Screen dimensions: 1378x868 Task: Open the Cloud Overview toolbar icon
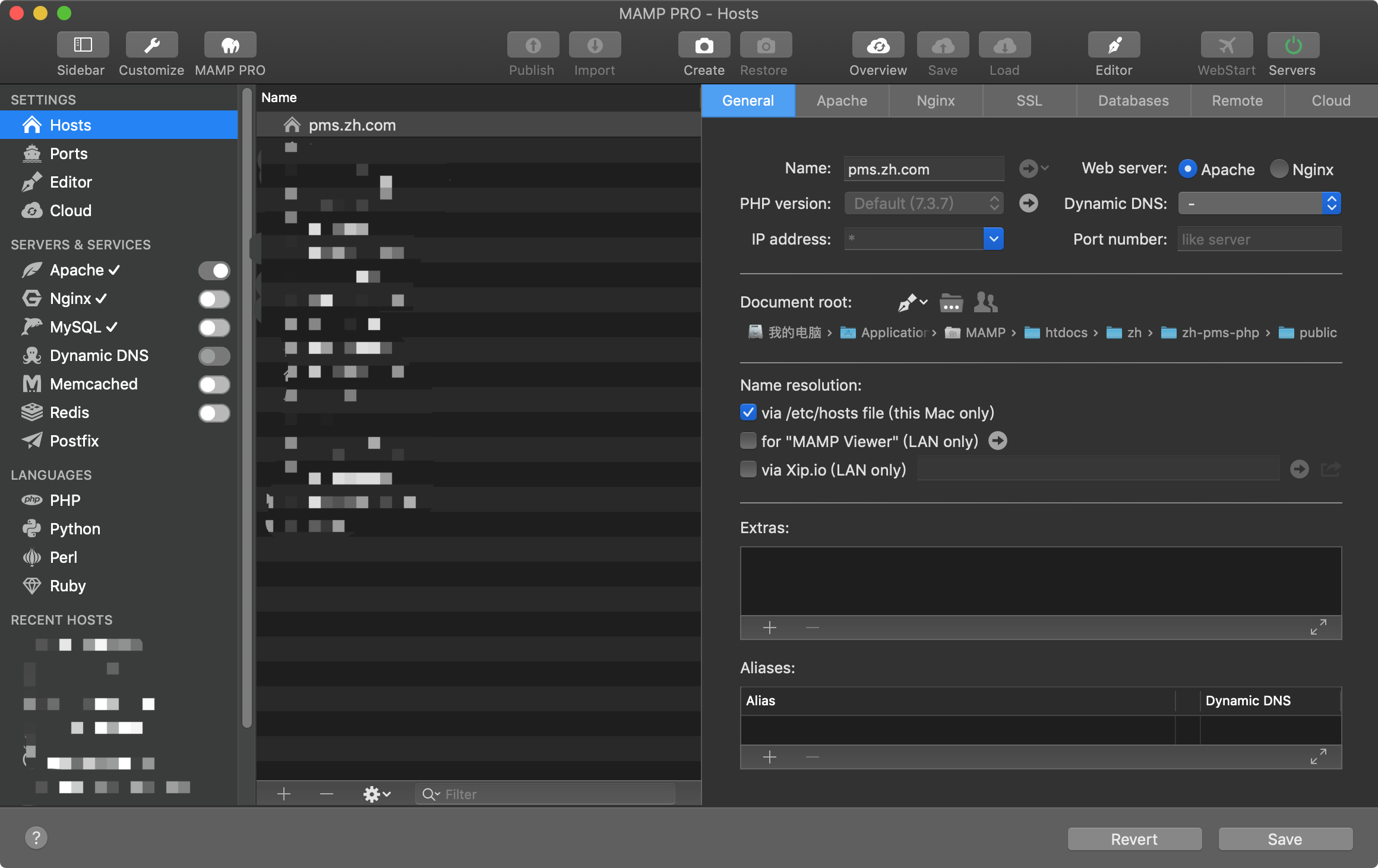[x=877, y=46]
